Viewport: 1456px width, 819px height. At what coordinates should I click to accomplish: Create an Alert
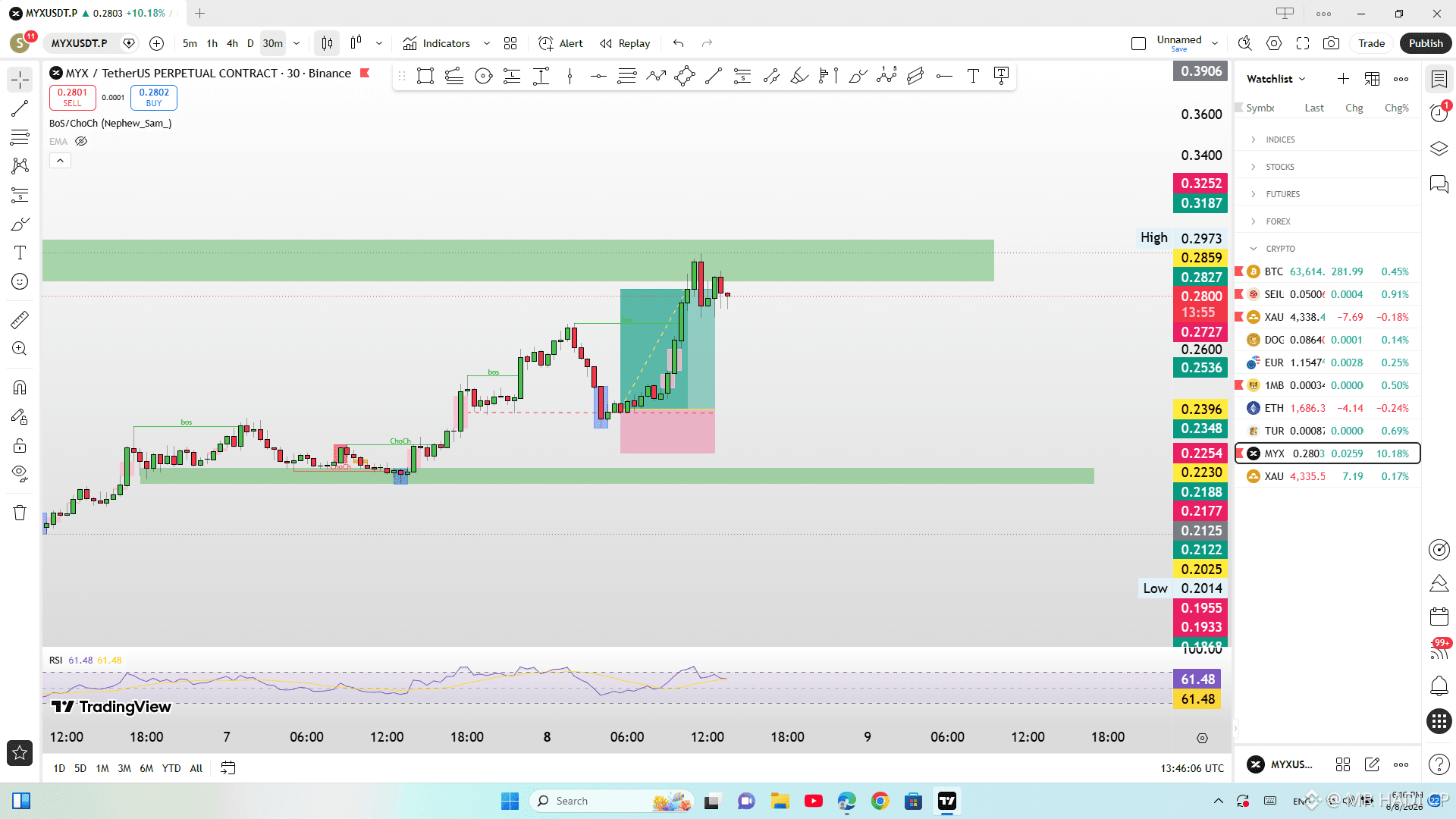(560, 43)
